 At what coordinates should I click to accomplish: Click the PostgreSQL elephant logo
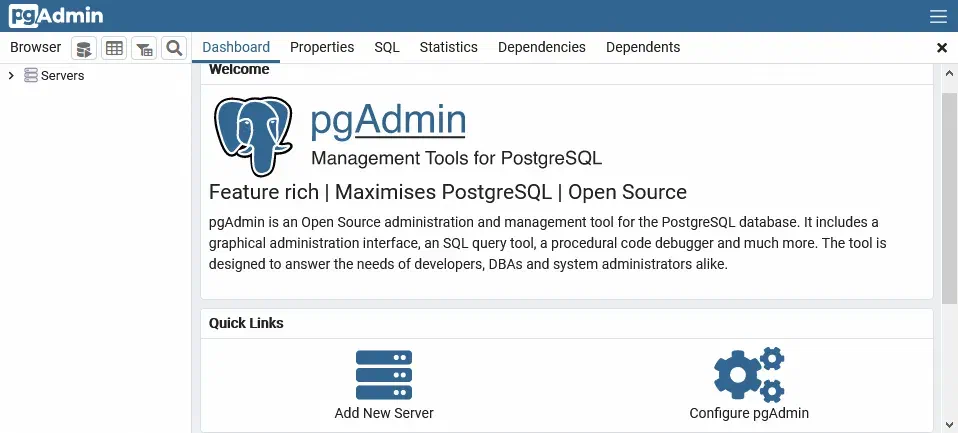254,136
